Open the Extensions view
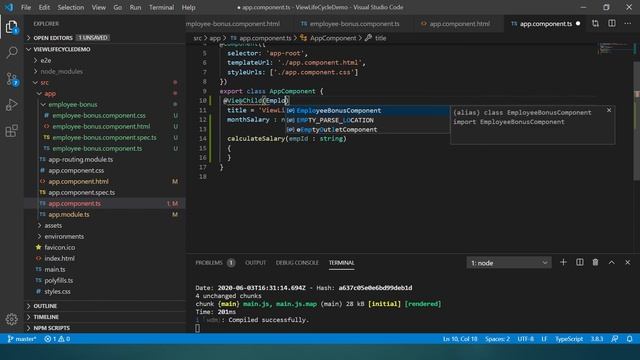This screenshot has width=640, height=360. (11, 131)
